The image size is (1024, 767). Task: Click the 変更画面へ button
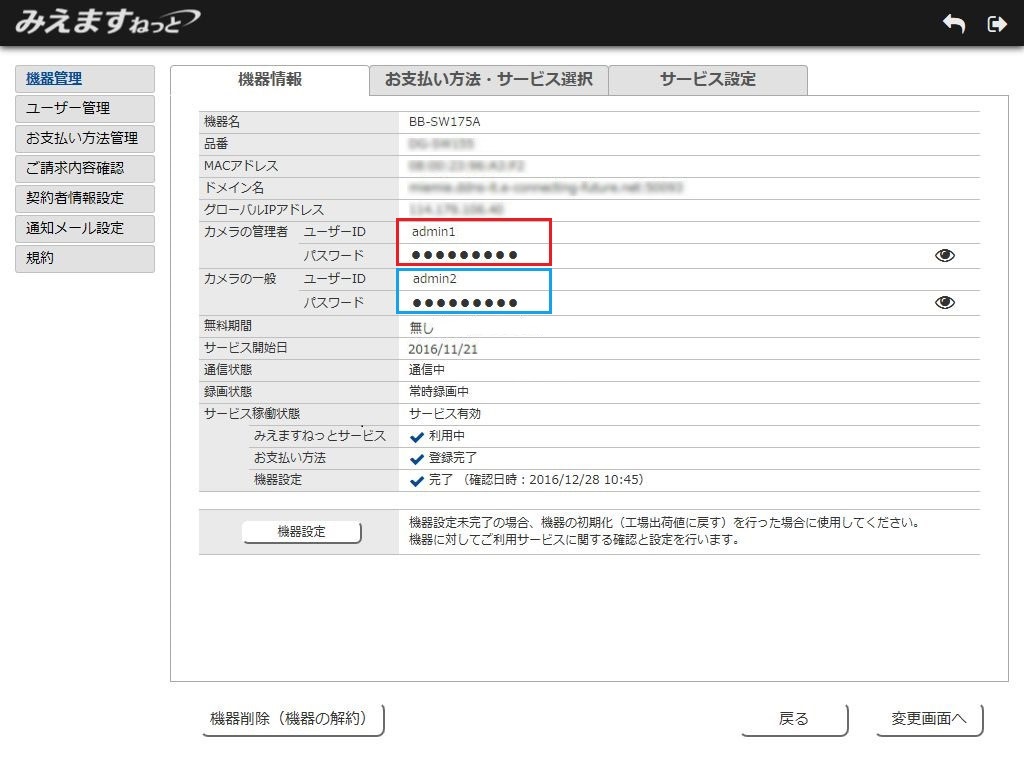click(x=929, y=719)
